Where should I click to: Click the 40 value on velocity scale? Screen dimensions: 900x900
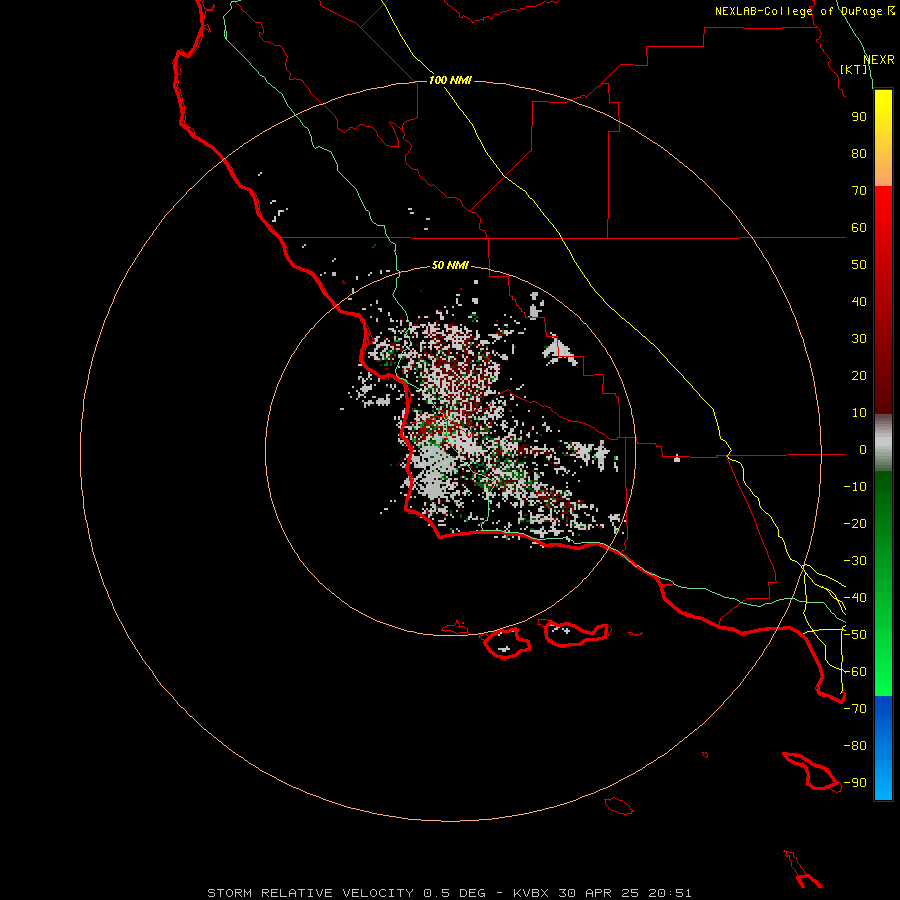click(859, 302)
